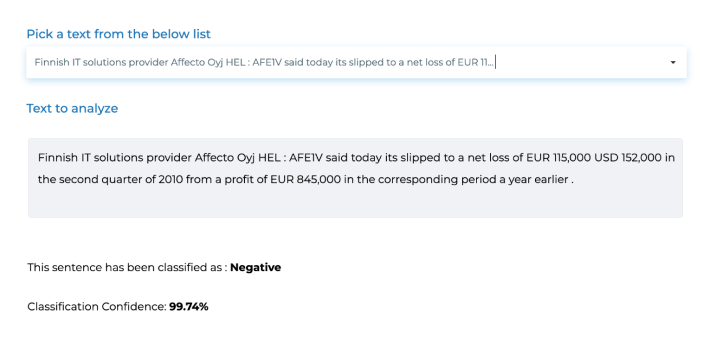Viewport: 710px width, 361px height.
Task: Click the selected Finnish IT solutions text in the combo box
Action: coord(264,63)
